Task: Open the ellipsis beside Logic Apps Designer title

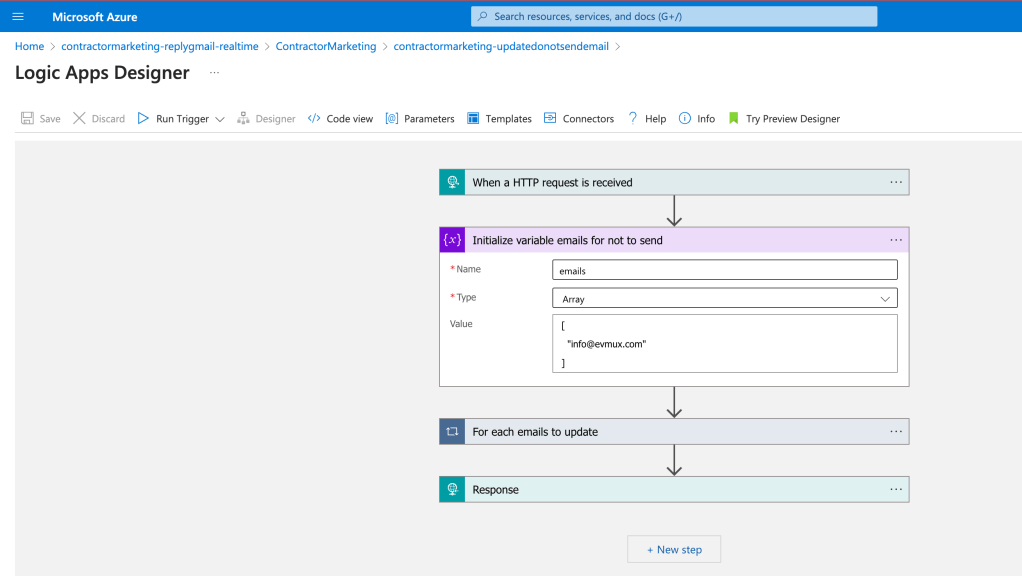Action: 214,72
